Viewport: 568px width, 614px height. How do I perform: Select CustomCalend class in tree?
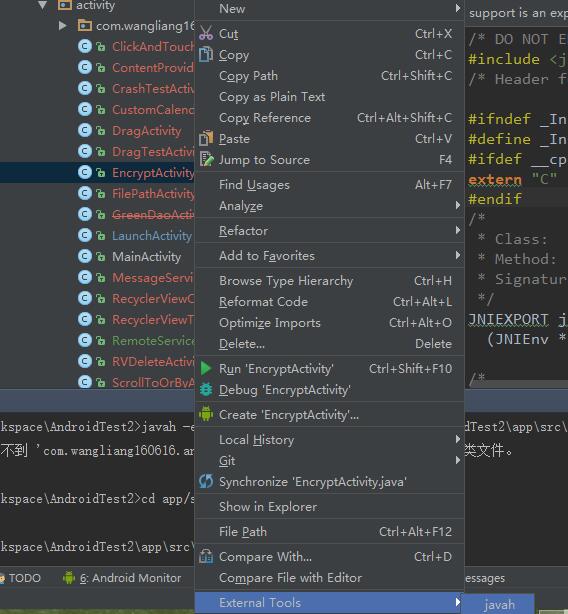tap(153, 110)
